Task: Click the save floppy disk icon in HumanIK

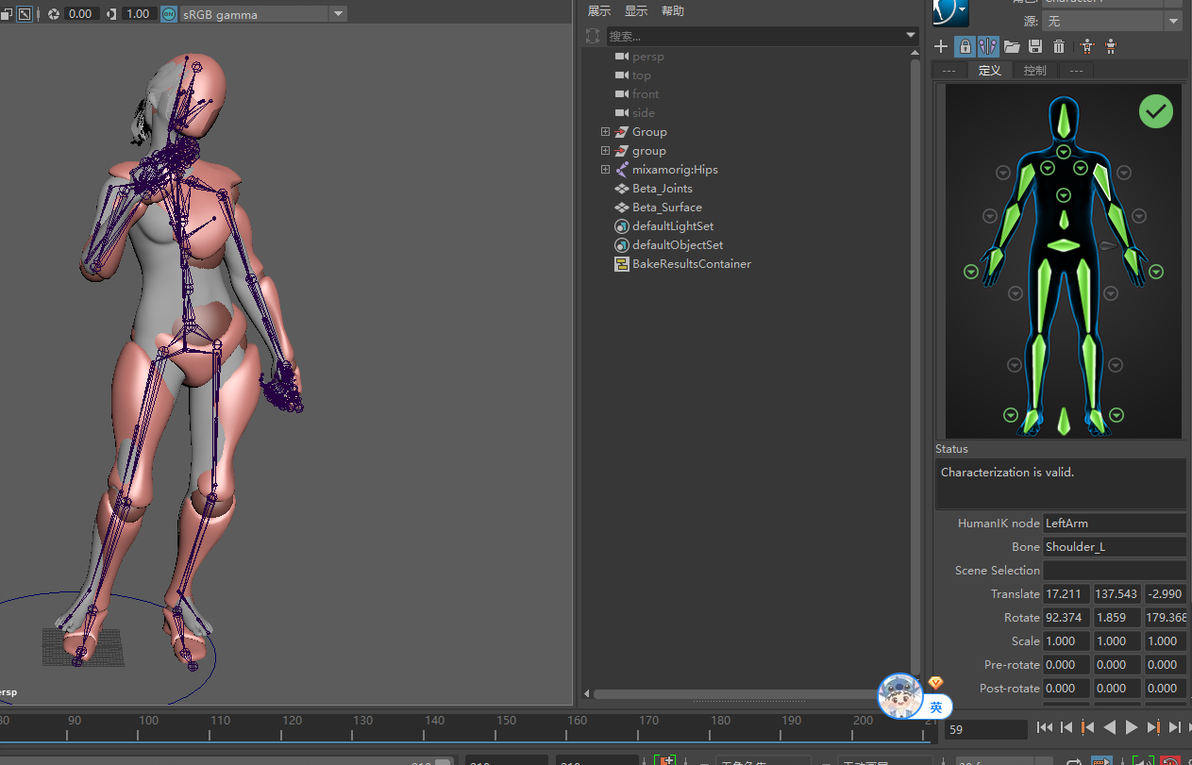Action: (1035, 46)
